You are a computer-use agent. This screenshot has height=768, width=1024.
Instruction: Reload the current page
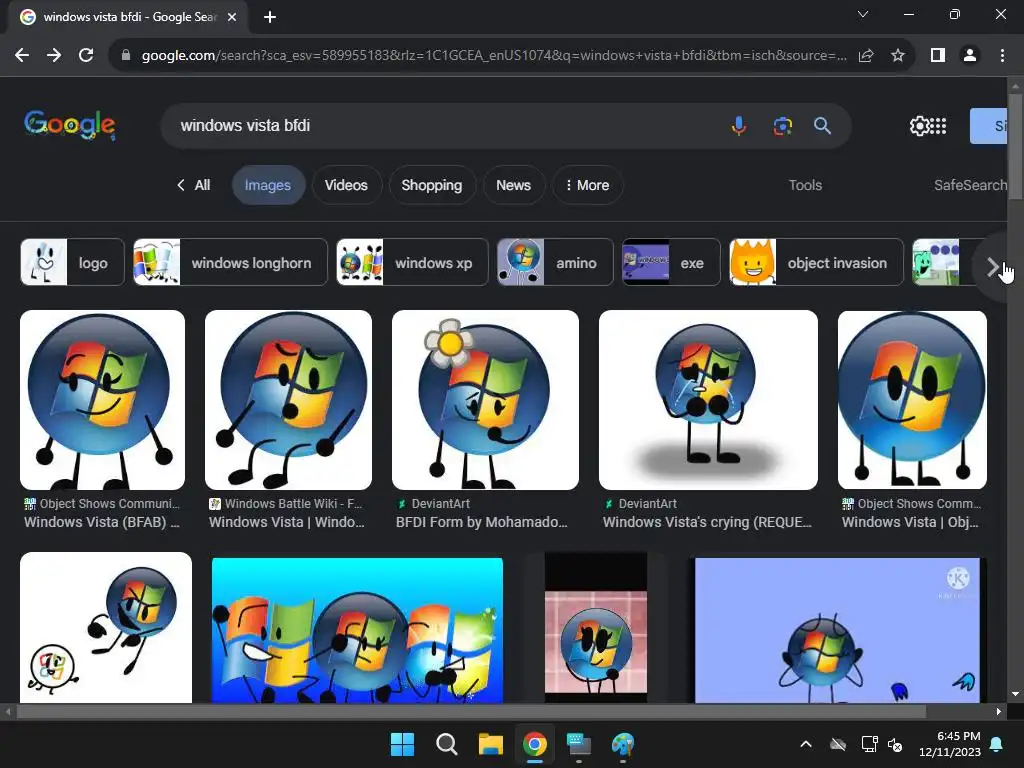(86, 56)
